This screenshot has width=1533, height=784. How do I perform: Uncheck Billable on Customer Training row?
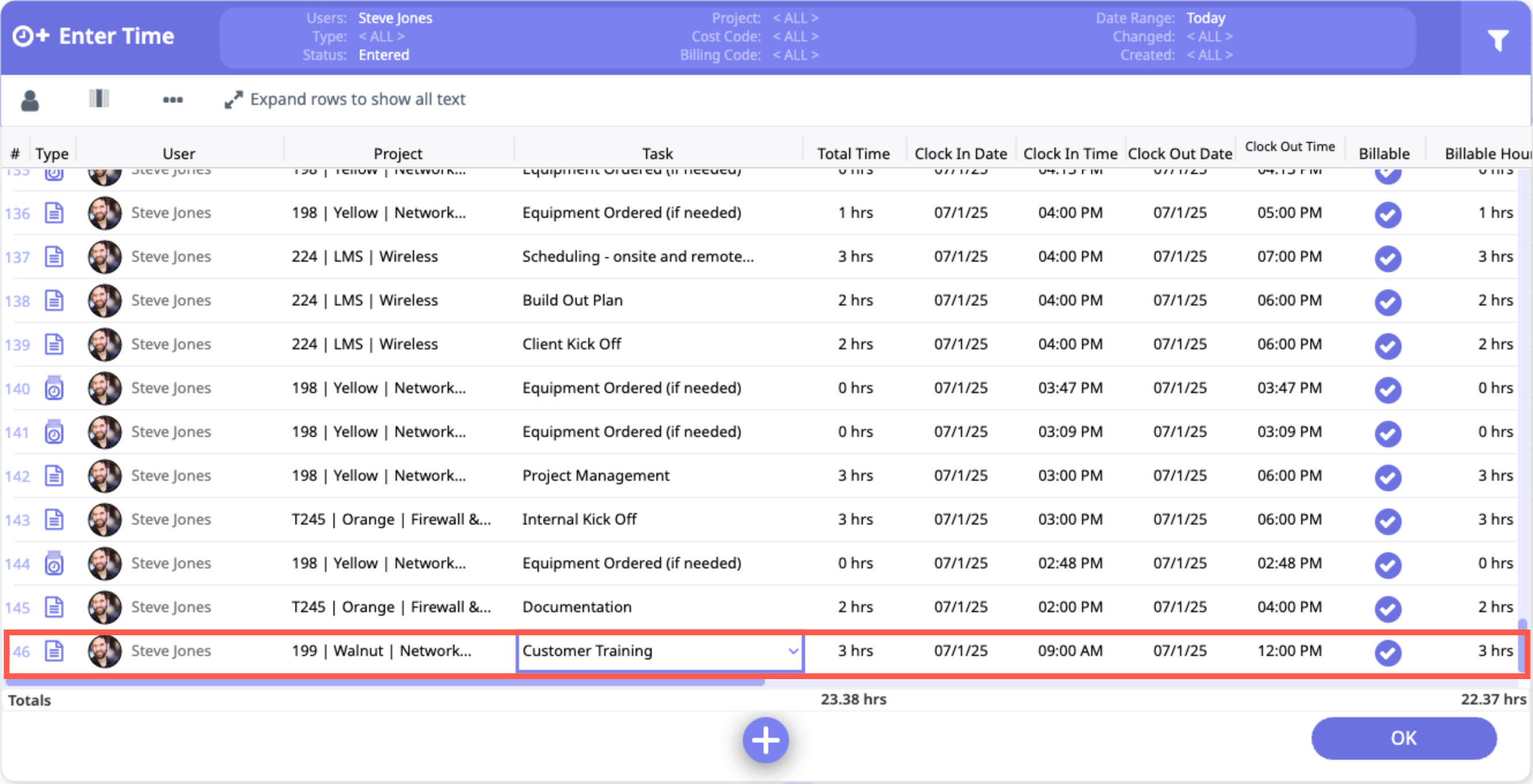1387,652
